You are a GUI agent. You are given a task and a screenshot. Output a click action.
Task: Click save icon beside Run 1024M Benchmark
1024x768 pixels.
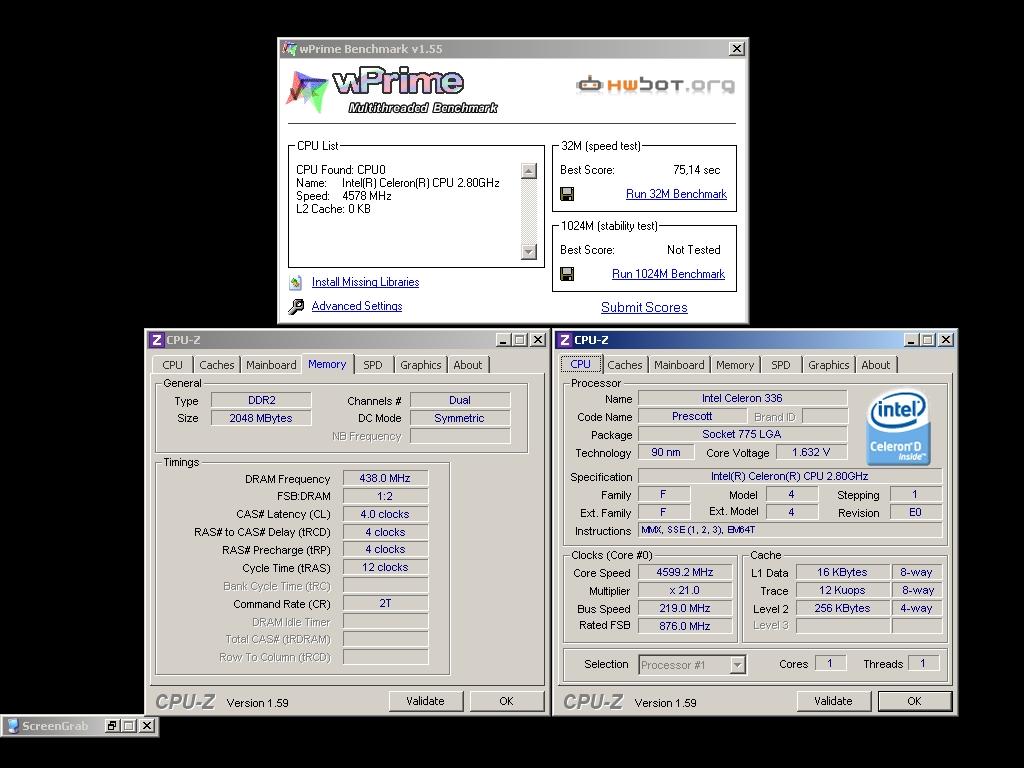(567, 274)
